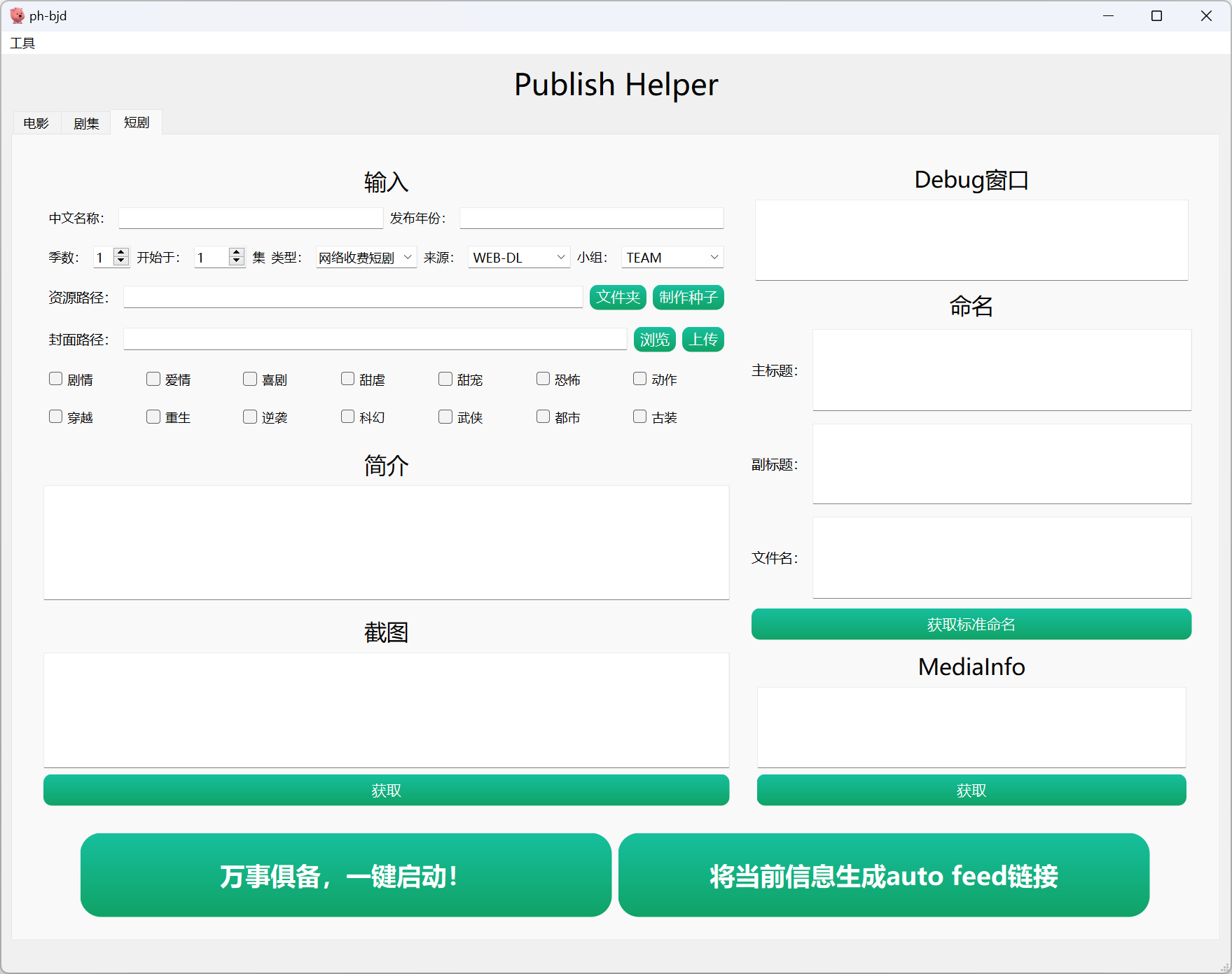
Task: Maximize the ph-bjd window
Action: (1157, 15)
